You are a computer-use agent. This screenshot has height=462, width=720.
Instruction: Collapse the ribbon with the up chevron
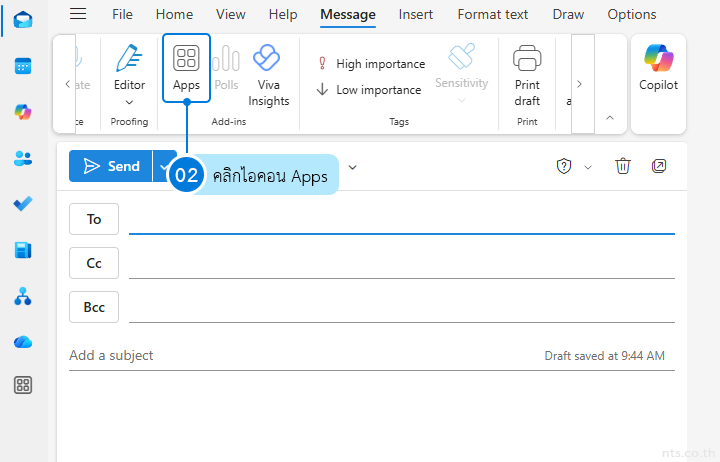610,118
